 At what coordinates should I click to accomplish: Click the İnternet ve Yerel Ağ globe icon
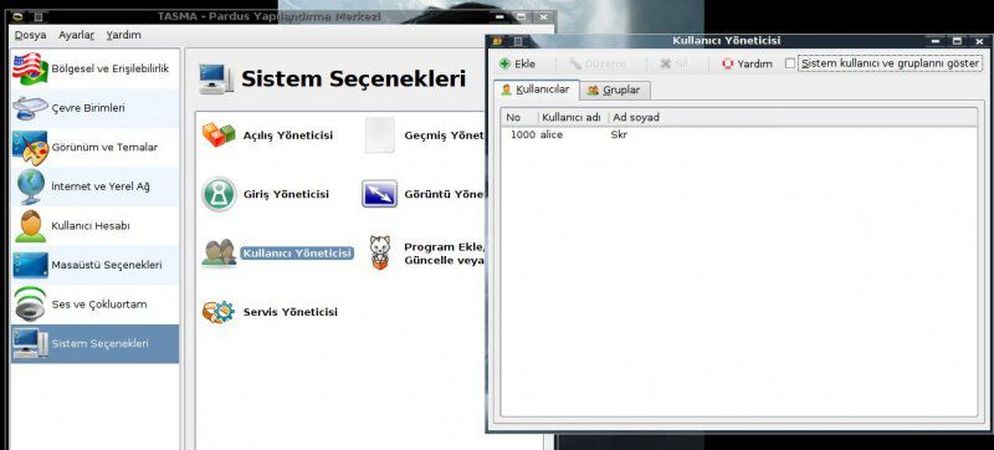[x=29, y=187]
